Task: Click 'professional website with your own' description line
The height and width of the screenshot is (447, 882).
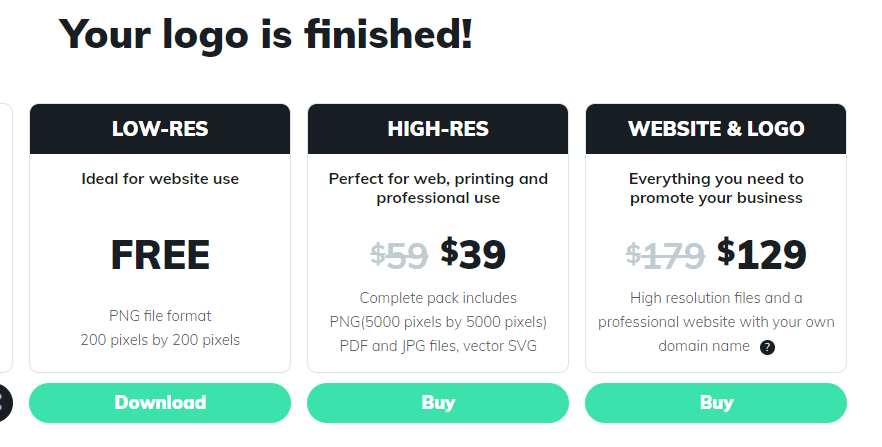Action: tap(716, 322)
